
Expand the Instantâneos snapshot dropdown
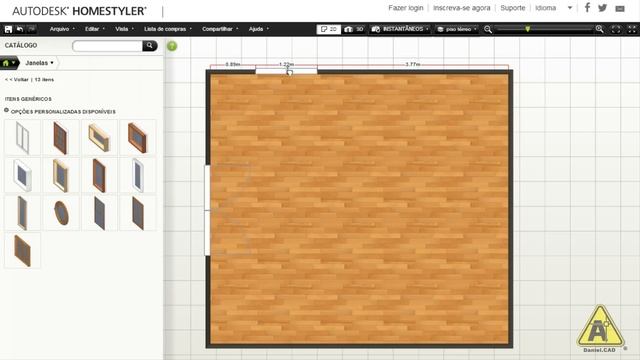[400, 29]
